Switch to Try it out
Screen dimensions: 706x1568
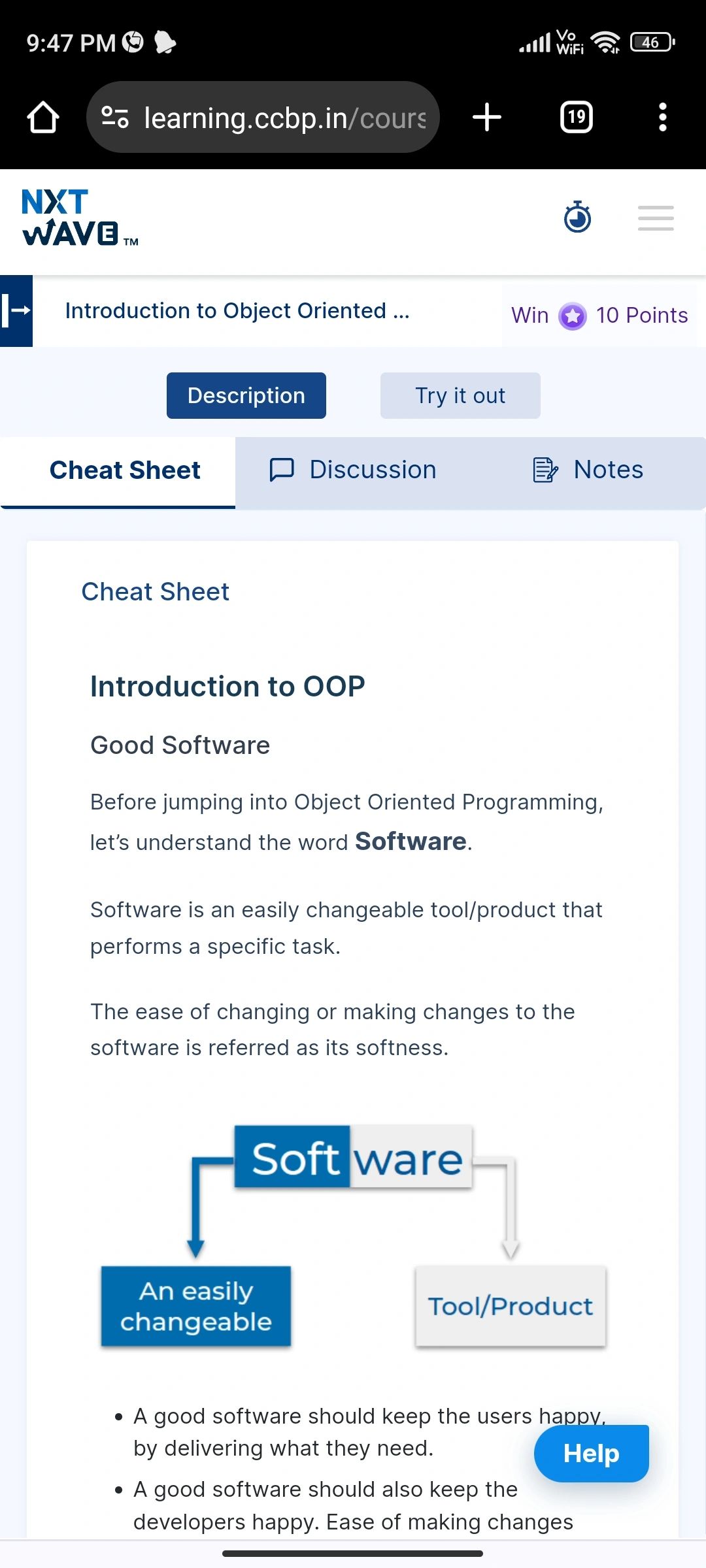[460, 395]
